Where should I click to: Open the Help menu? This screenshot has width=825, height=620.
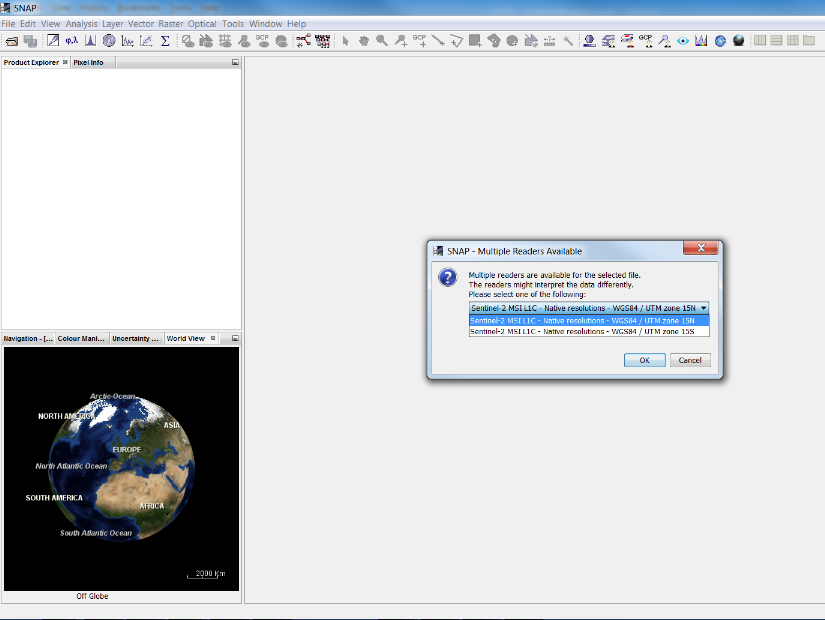pyautogui.click(x=296, y=24)
